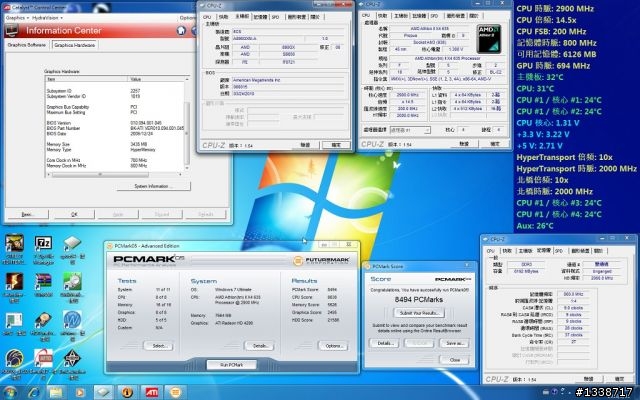Open the black diamond emblem desktop shortcut
This screenshot has height=400, width=640.
click(x=72, y=358)
